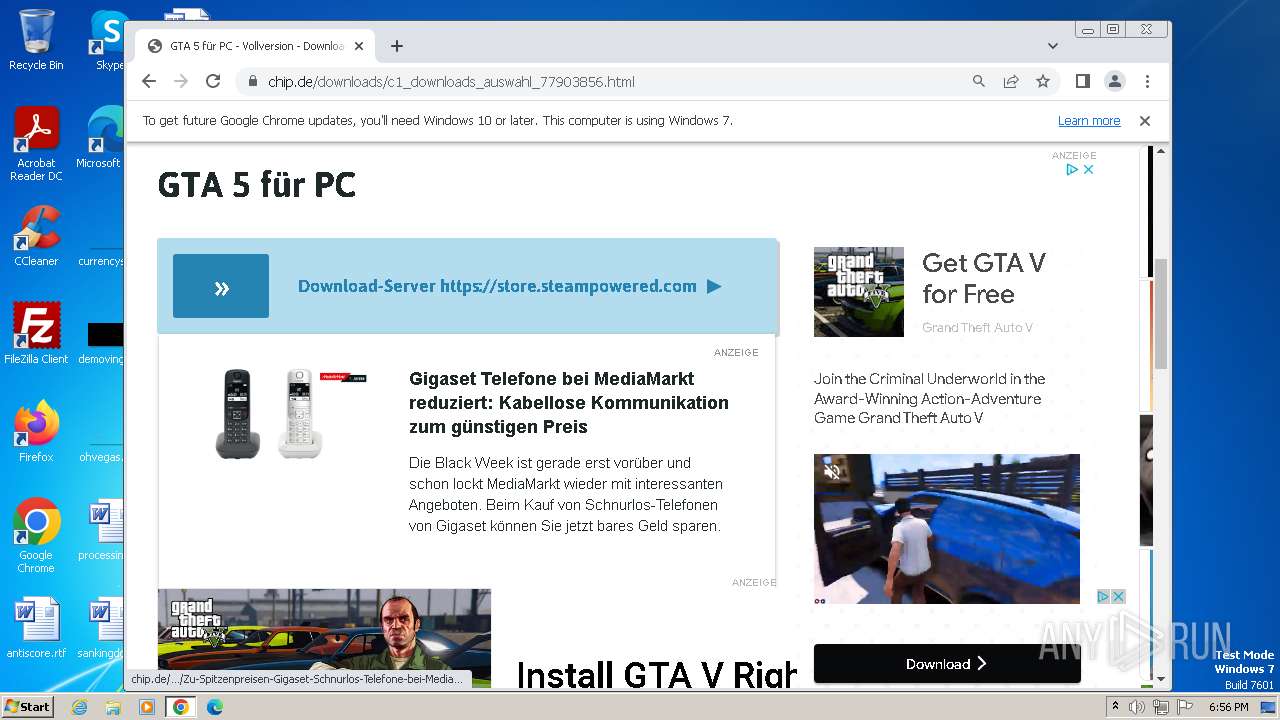The width and height of the screenshot is (1280, 720).
Task: Click GTA 5 für PC page heading
Action: [x=257, y=185]
